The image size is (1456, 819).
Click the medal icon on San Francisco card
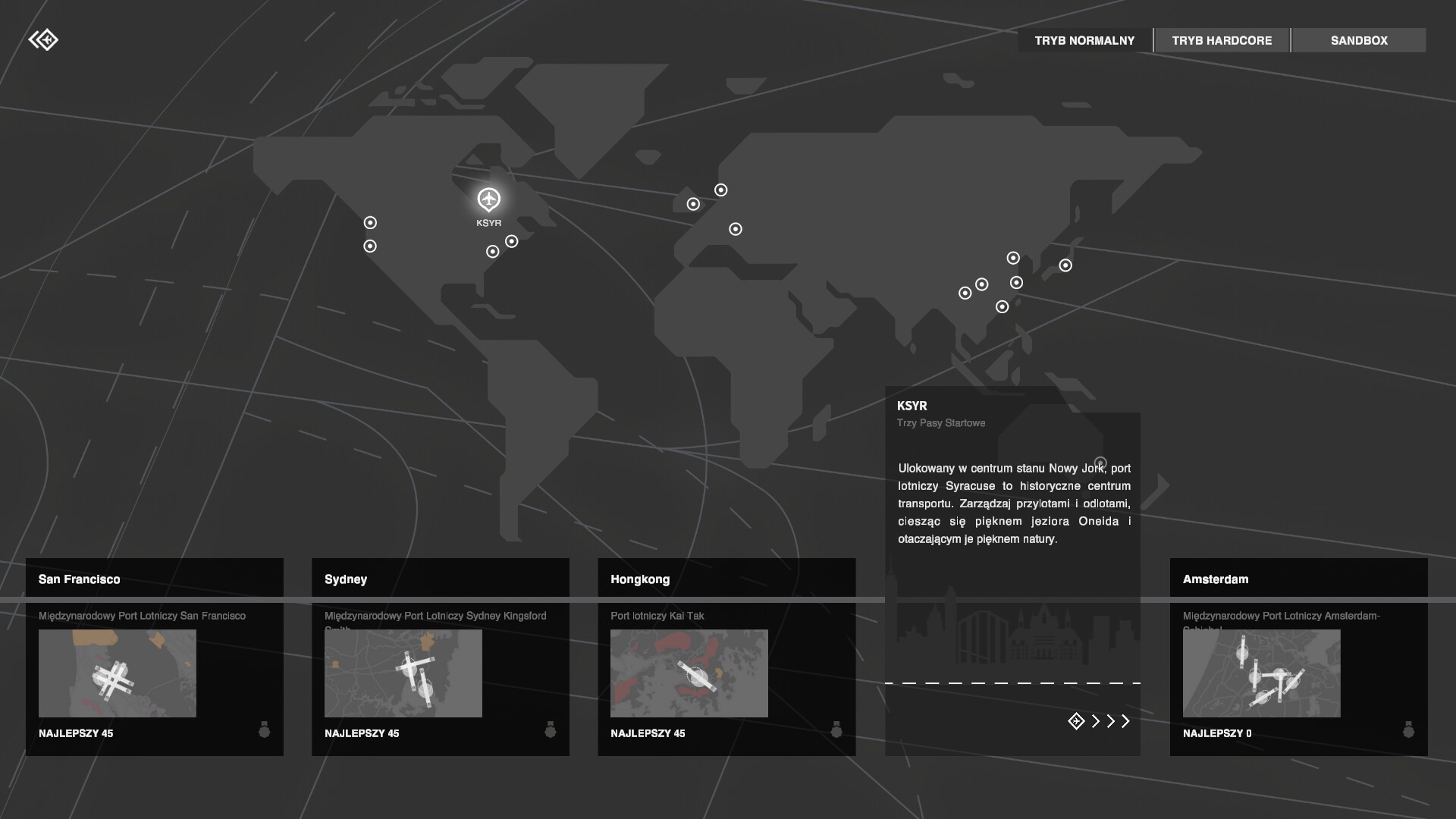(264, 730)
